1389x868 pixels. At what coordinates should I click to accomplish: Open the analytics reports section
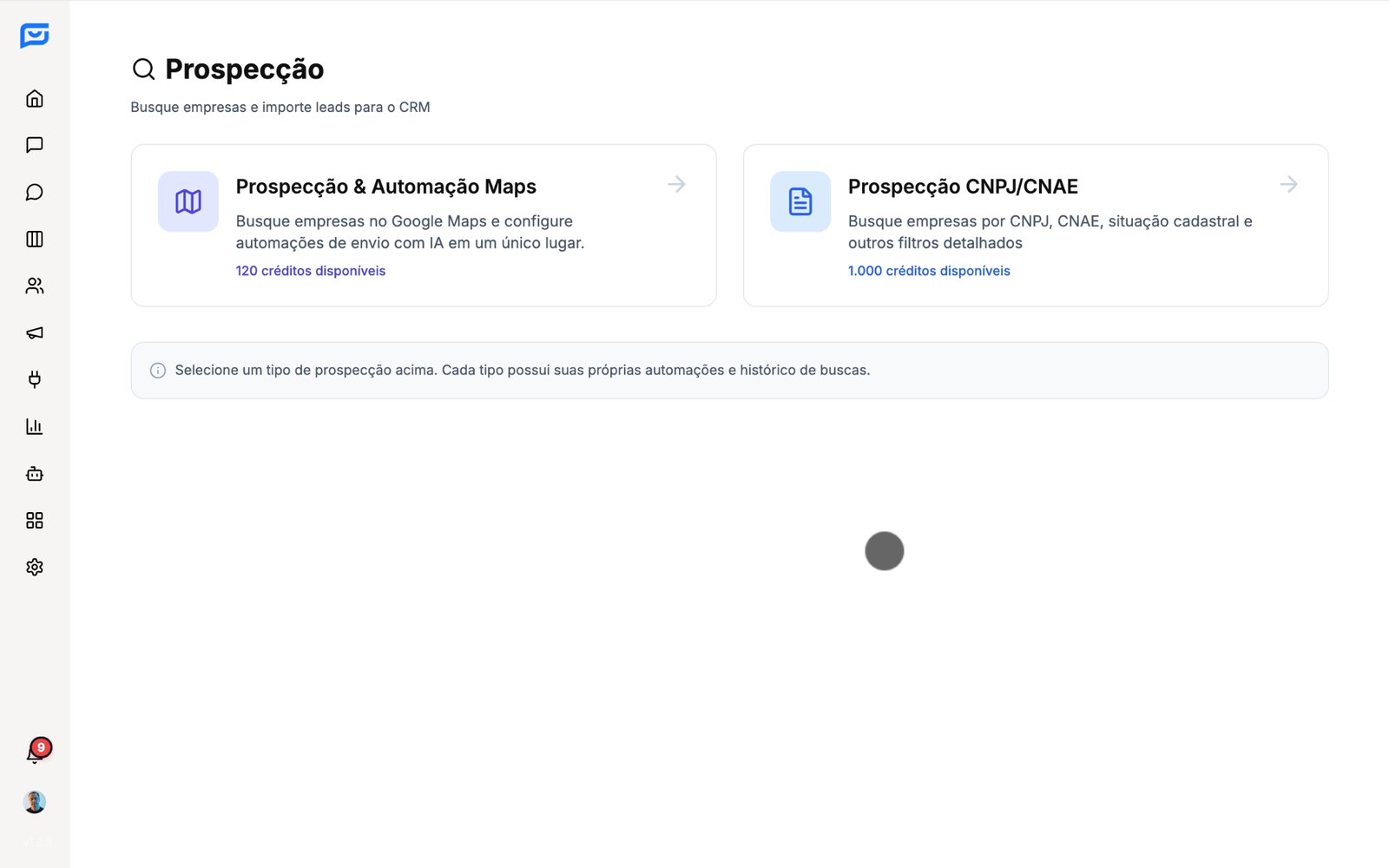tap(35, 426)
